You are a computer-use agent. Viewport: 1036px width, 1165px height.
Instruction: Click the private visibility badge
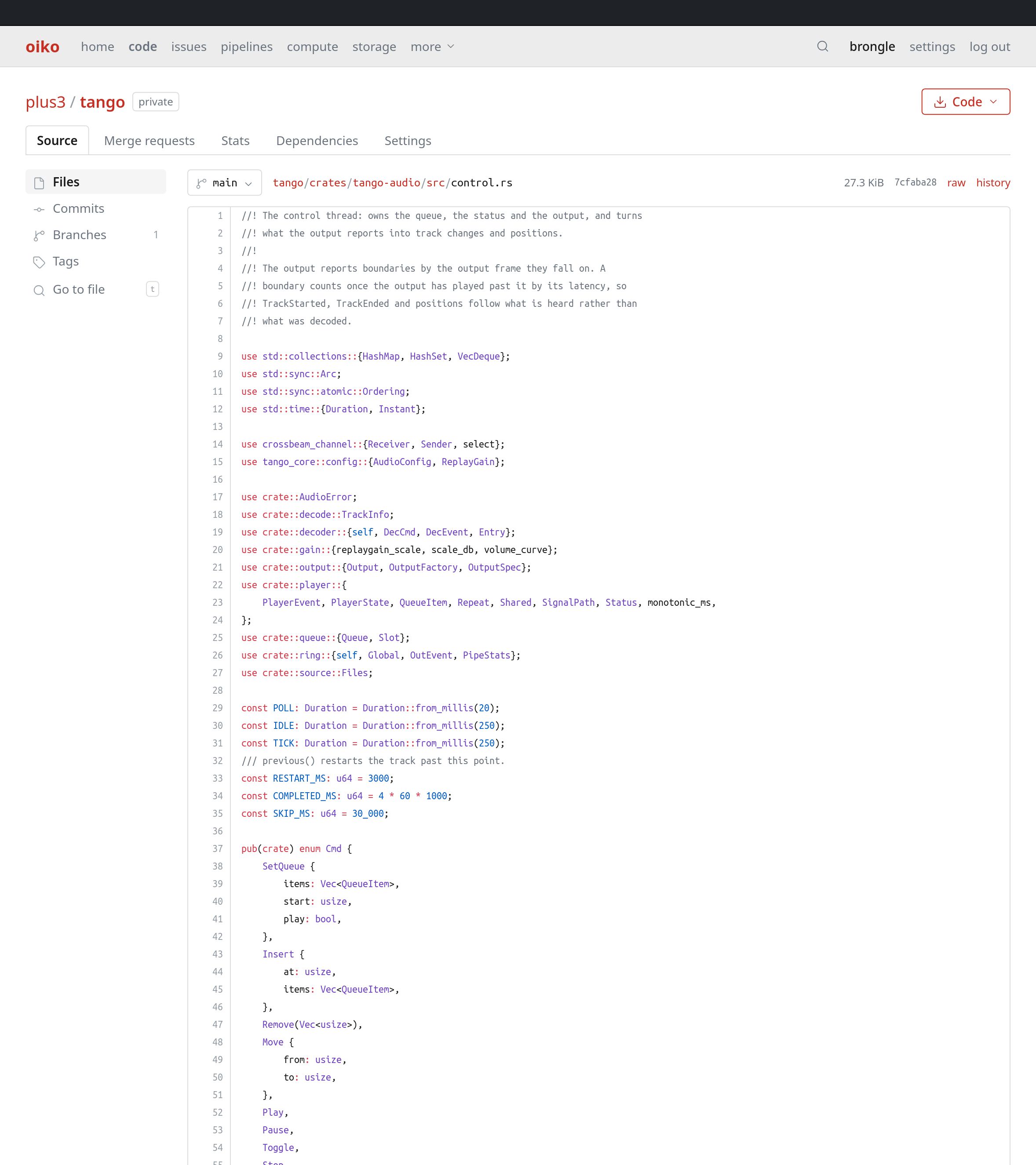point(156,102)
